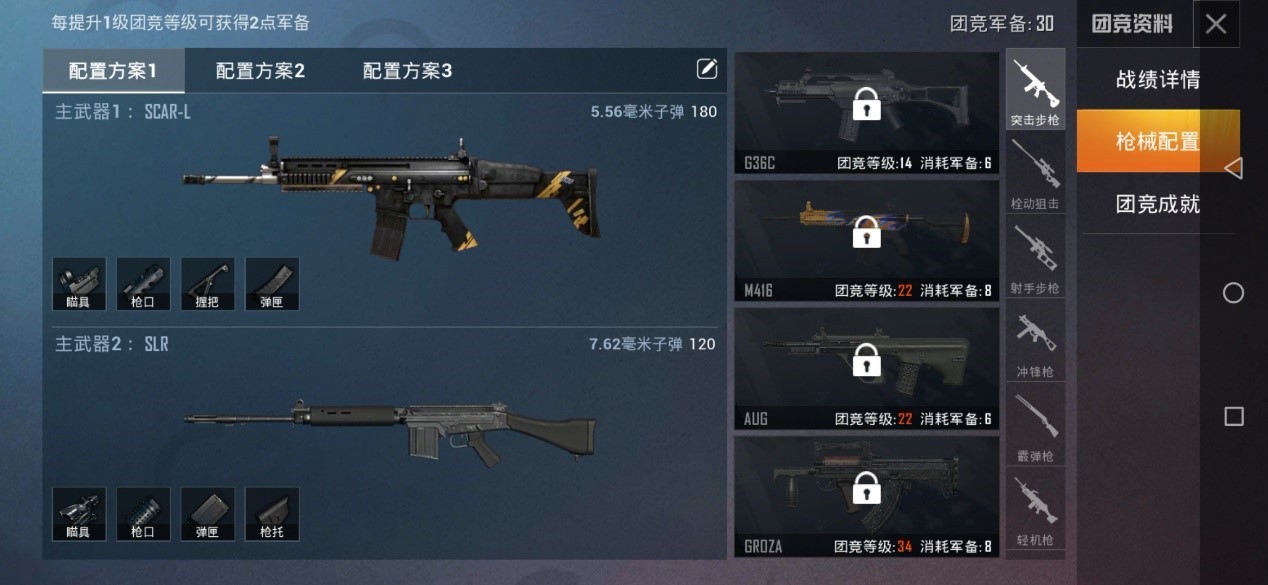Switch to 配置方案2 tab
Image resolution: width=1268 pixels, height=585 pixels.
click(x=260, y=71)
